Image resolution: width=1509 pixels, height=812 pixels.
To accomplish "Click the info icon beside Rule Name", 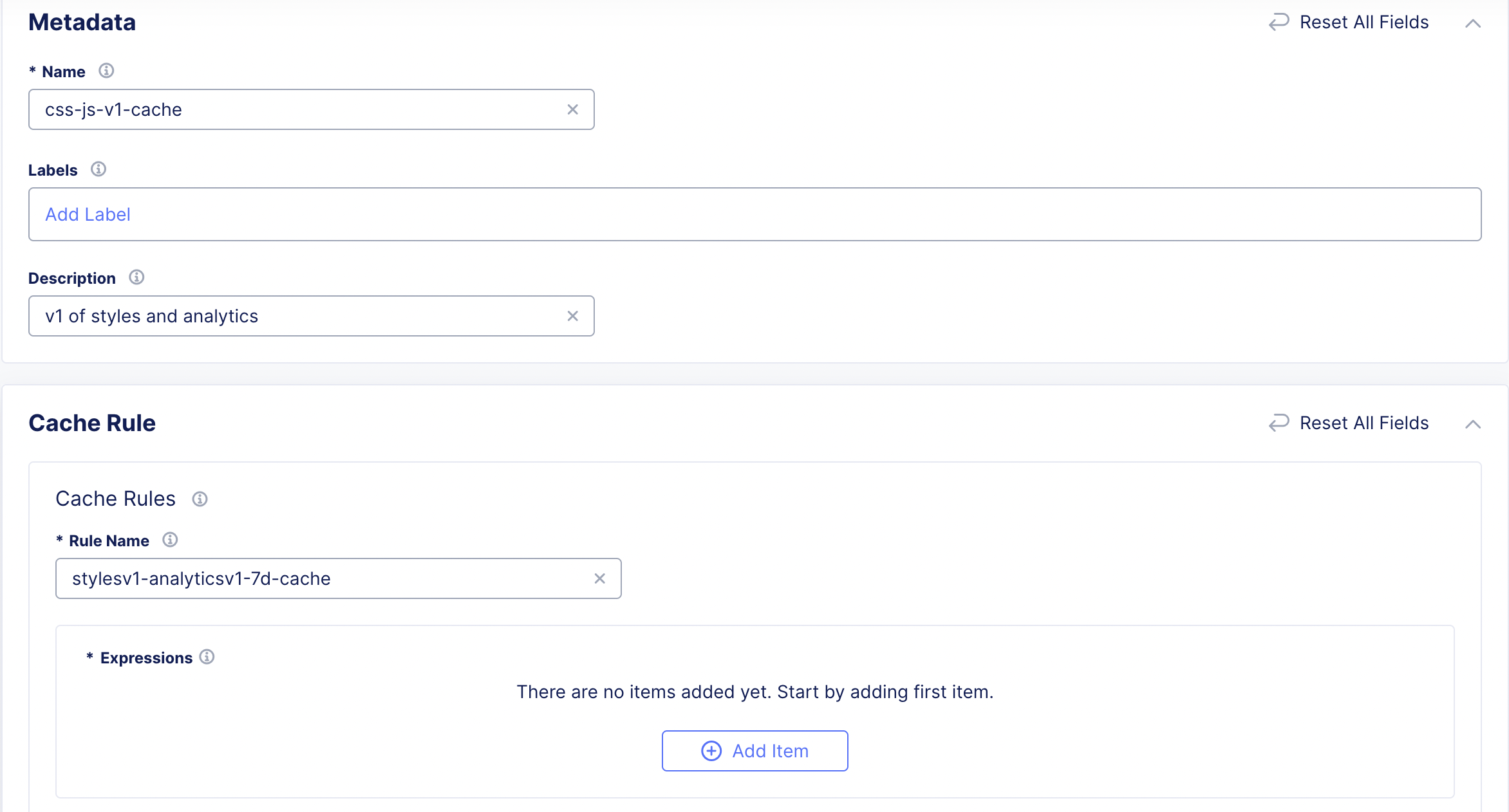I will 171,540.
